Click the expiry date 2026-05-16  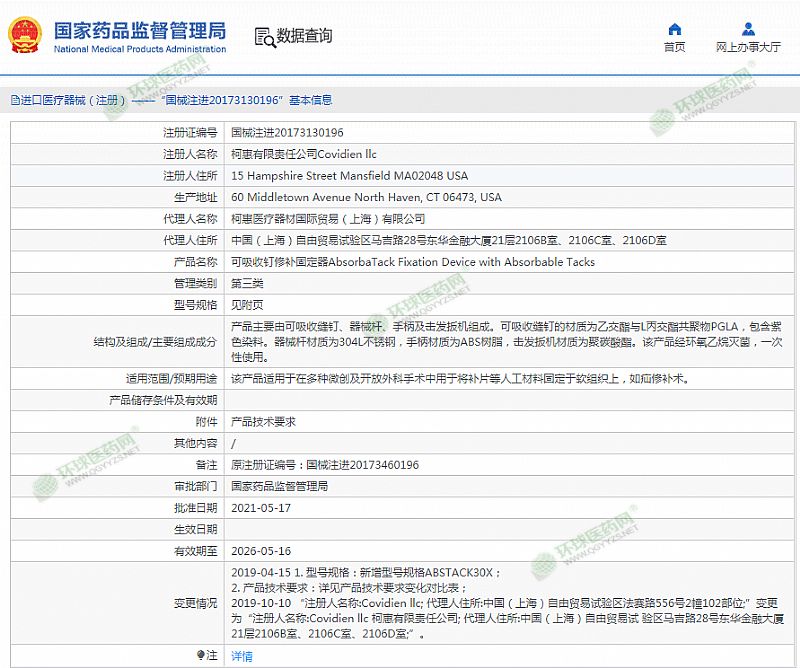[x=260, y=551]
